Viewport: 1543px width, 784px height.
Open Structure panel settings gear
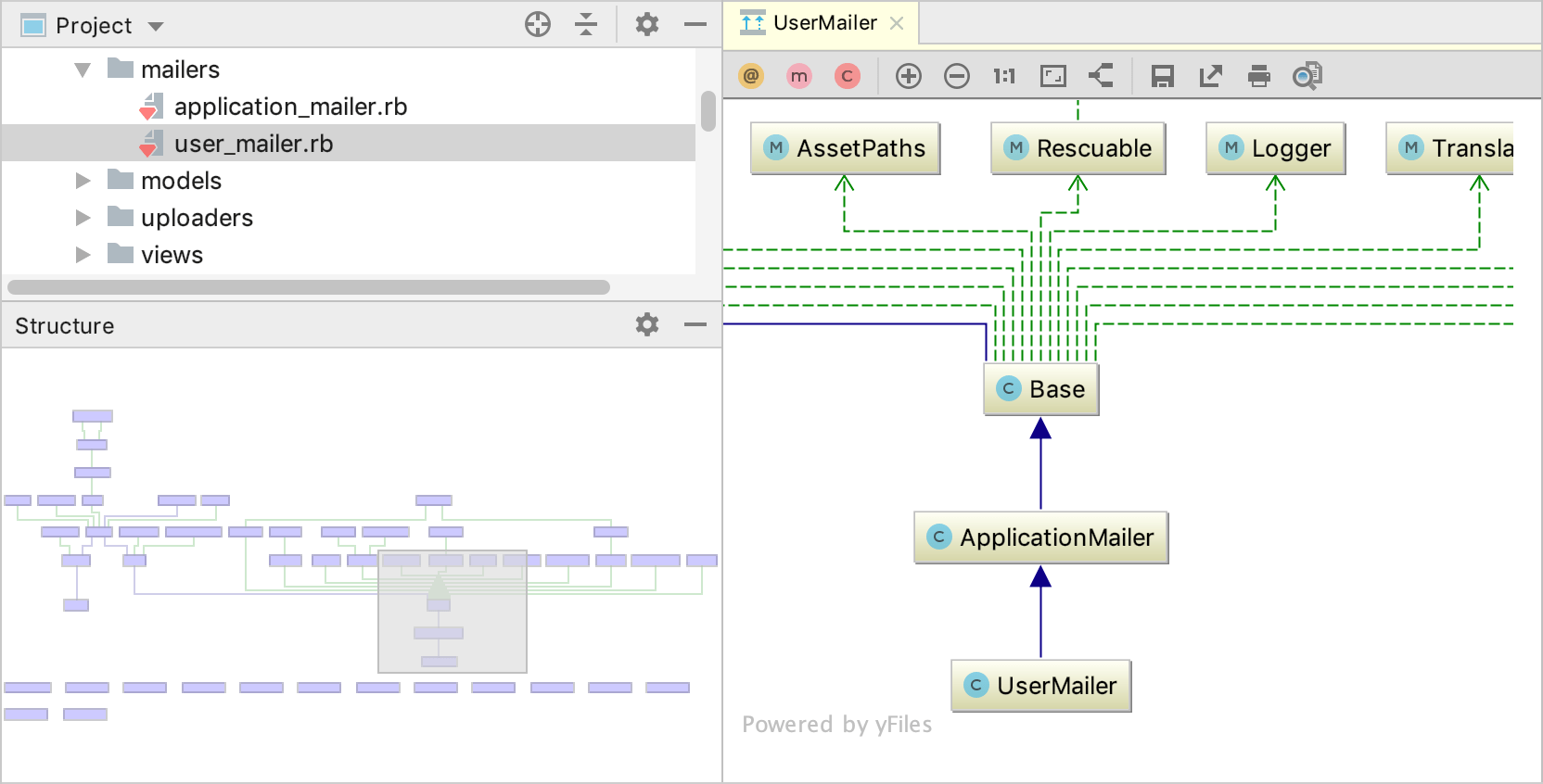click(x=647, y=324)
